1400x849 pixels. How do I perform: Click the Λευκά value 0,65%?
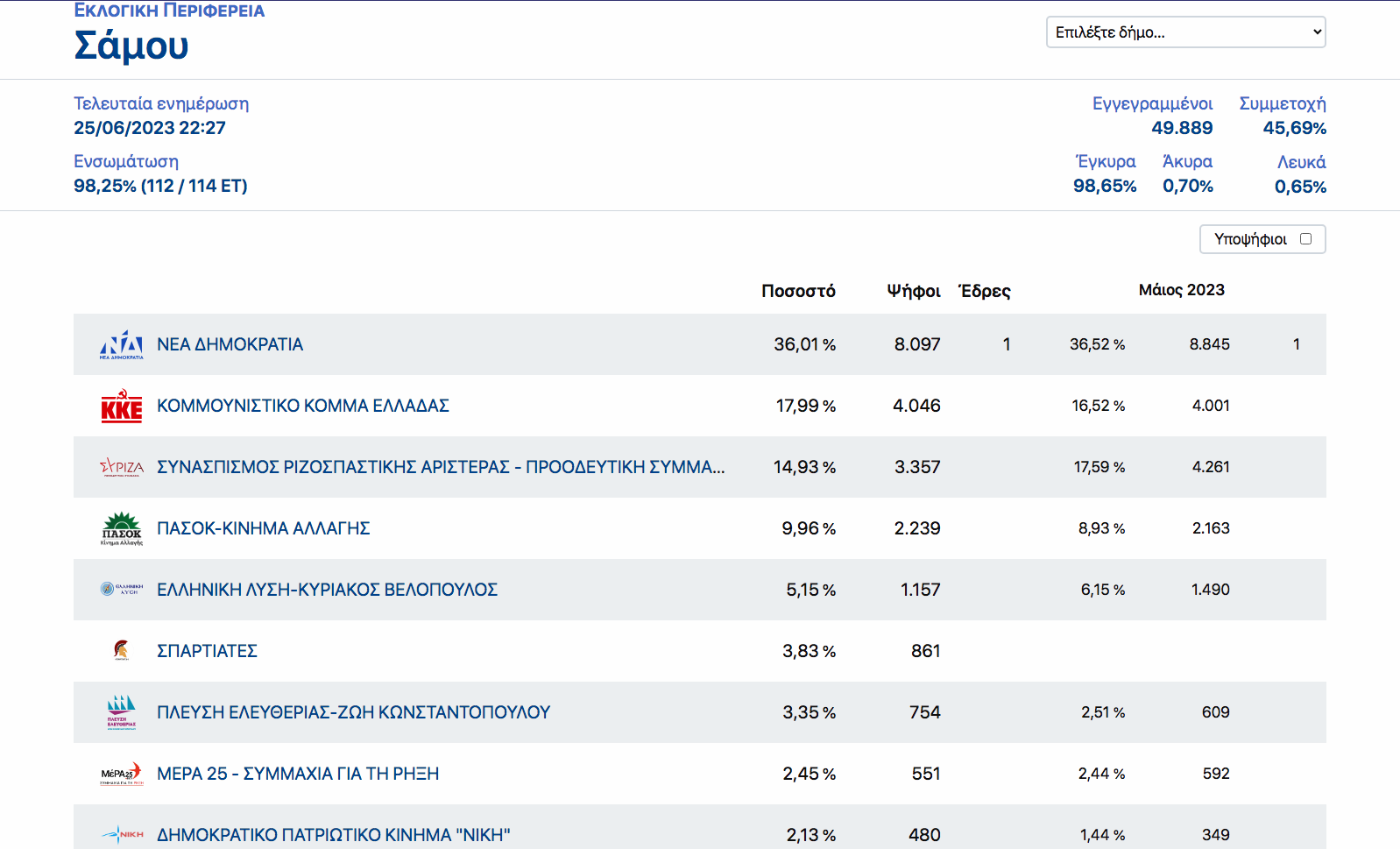[x=1300, y=187]
